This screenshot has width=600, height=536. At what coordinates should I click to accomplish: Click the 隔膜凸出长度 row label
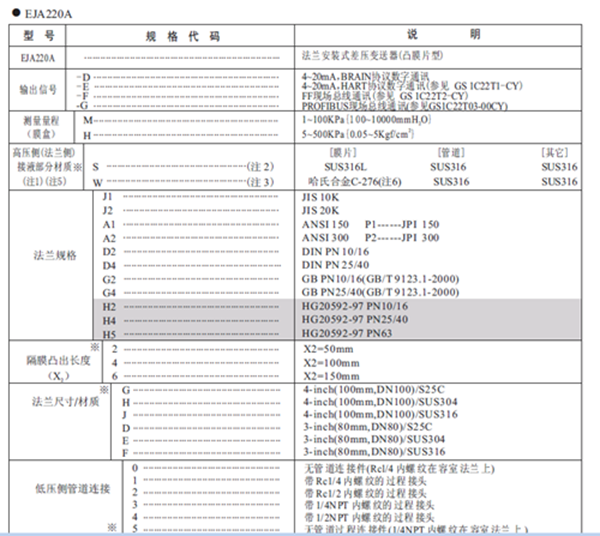58,360
